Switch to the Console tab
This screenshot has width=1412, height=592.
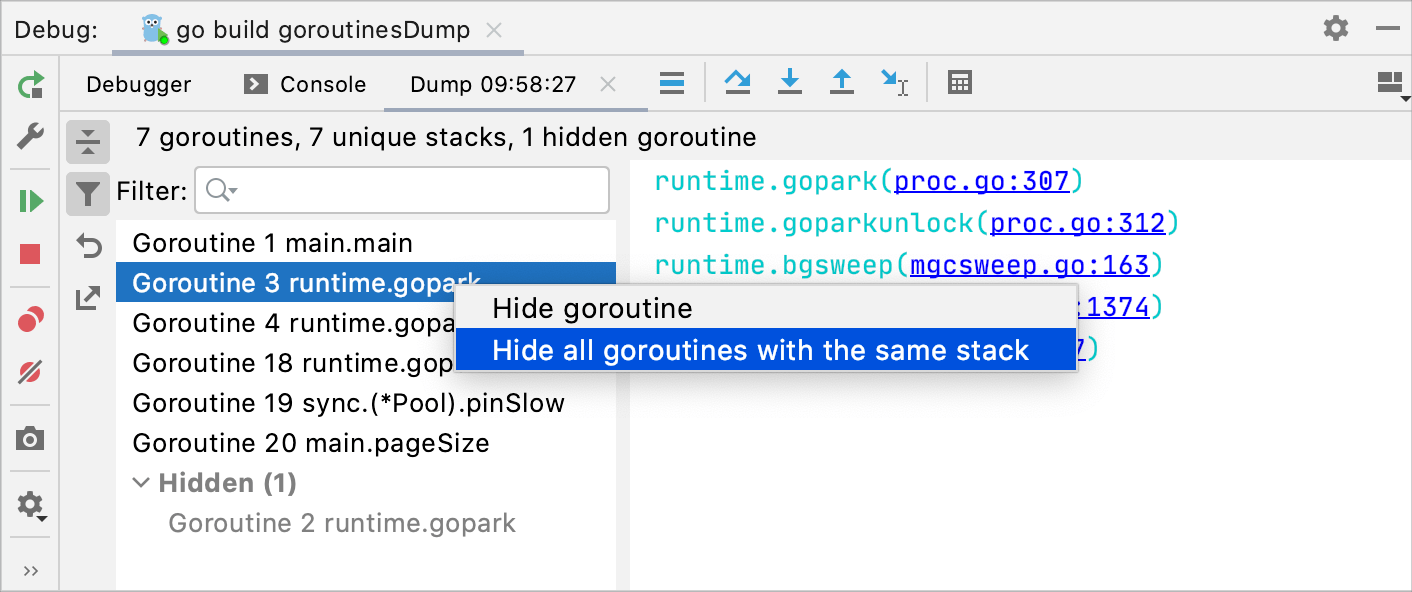point(320,84)
